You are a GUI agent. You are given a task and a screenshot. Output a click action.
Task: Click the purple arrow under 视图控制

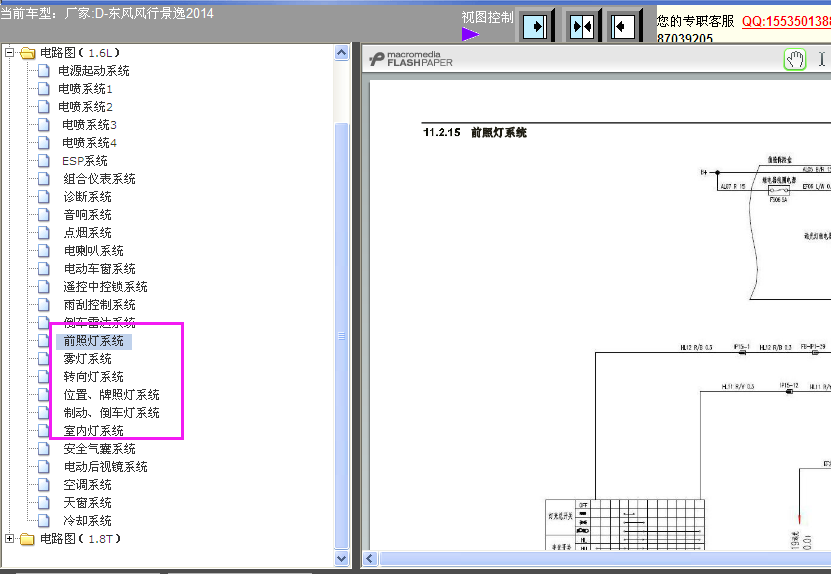click(470, 34)
